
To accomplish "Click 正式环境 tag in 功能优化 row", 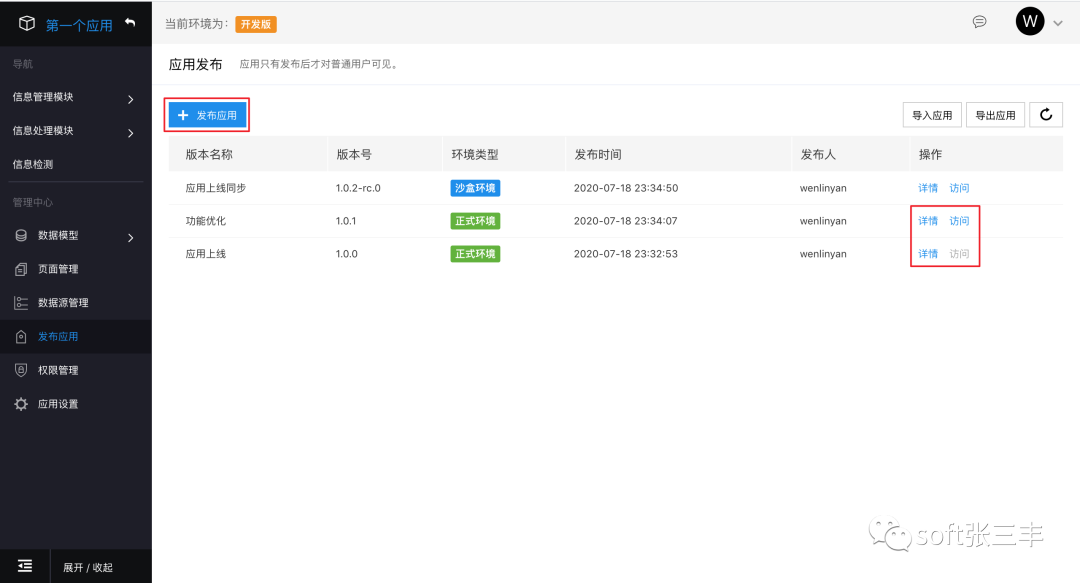I will 475,221.
